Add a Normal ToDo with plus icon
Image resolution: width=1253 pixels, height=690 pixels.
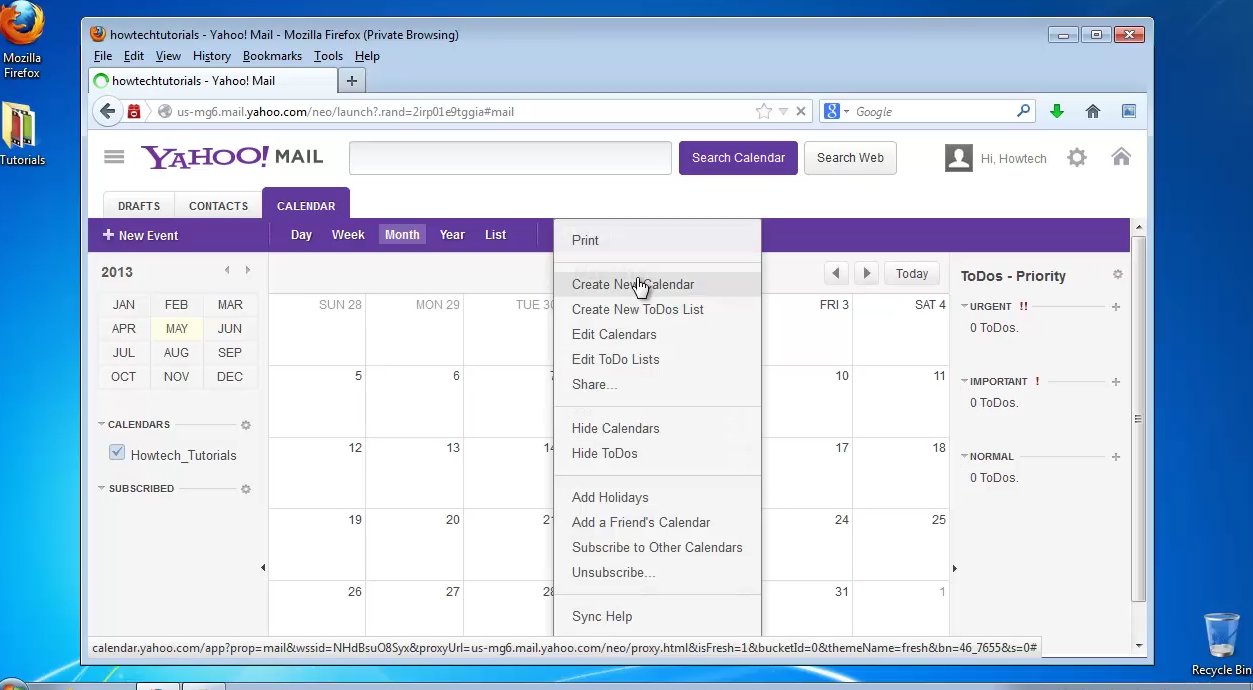coord(1116,457)
